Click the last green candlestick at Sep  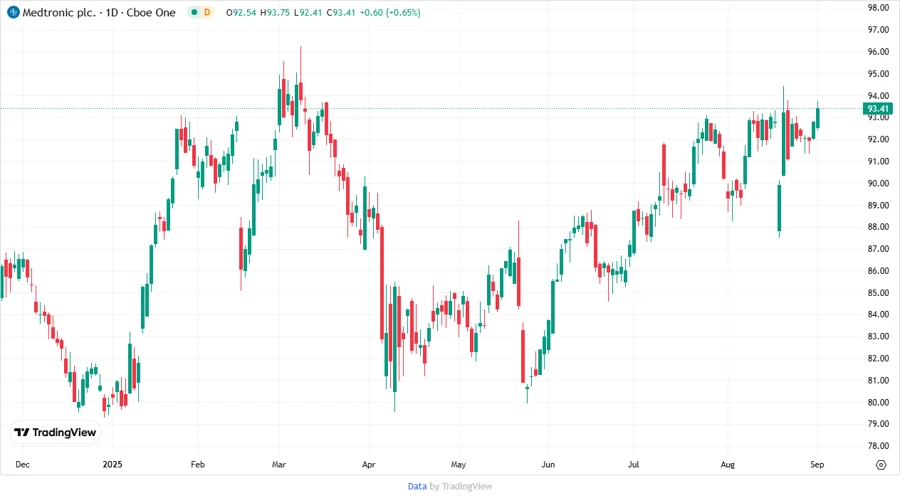pyautogui.click(x=818, y=117)
